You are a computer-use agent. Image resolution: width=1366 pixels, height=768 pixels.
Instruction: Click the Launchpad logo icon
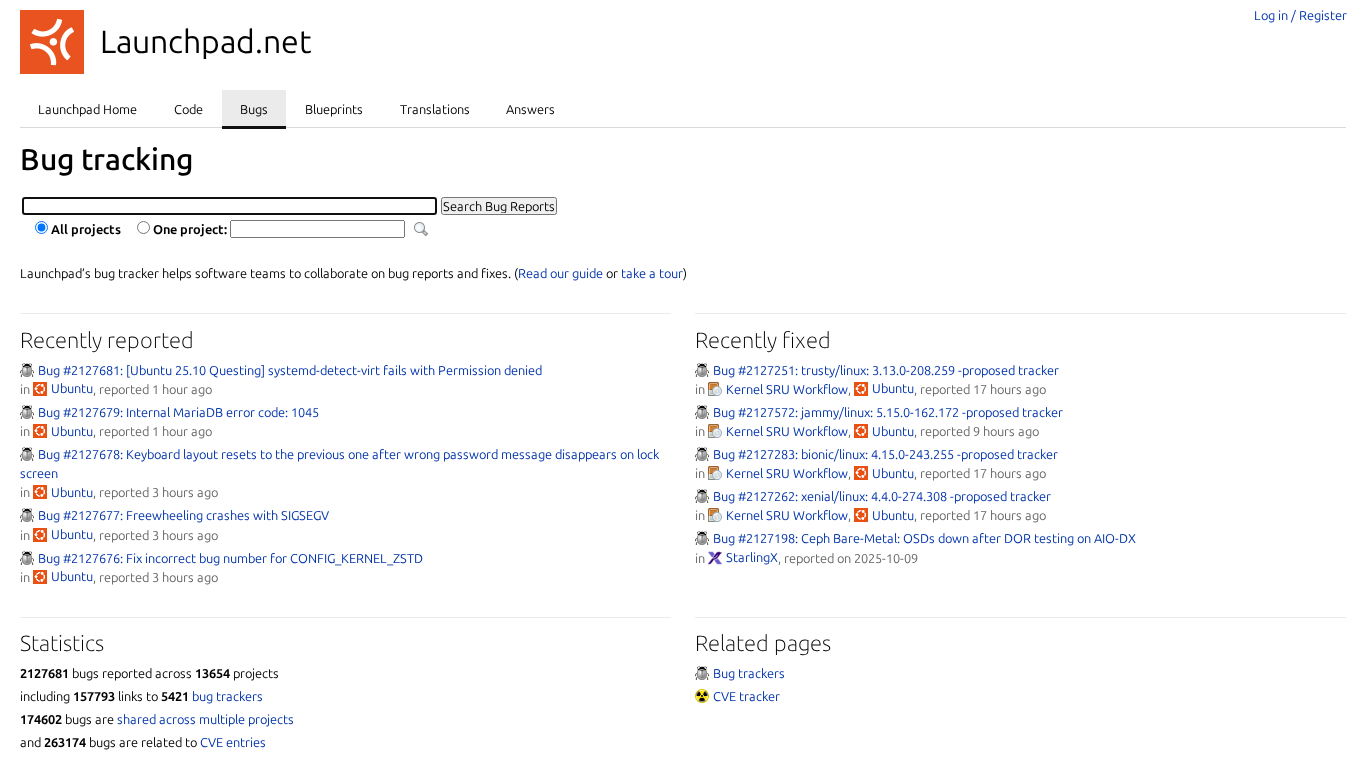click(52, 42)
